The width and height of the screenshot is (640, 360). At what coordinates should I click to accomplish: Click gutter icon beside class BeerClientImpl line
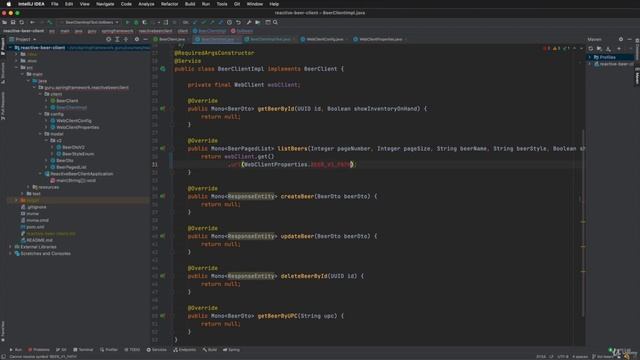pyautogui.click(x=163, y=69)
